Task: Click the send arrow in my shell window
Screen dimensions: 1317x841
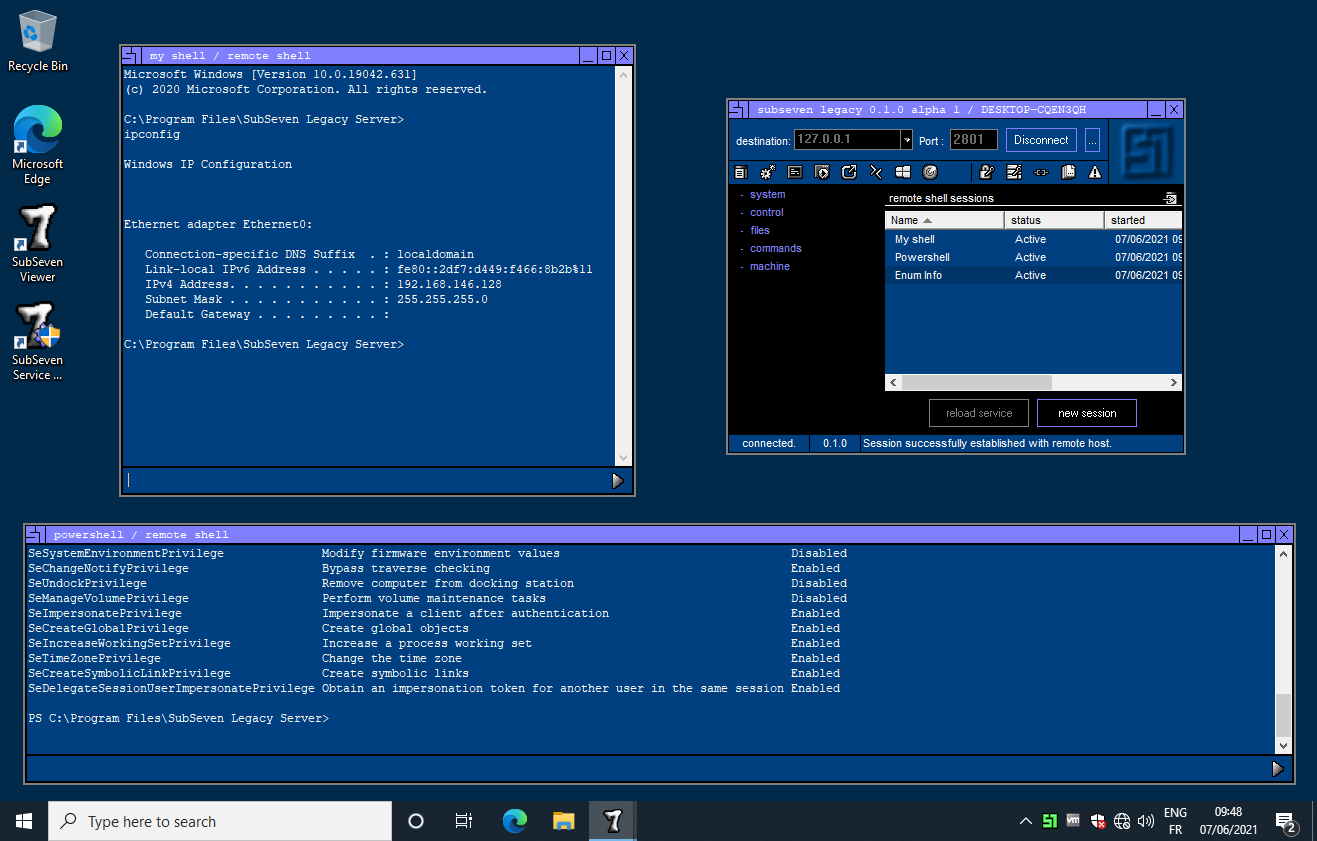Action: point(617,481)
